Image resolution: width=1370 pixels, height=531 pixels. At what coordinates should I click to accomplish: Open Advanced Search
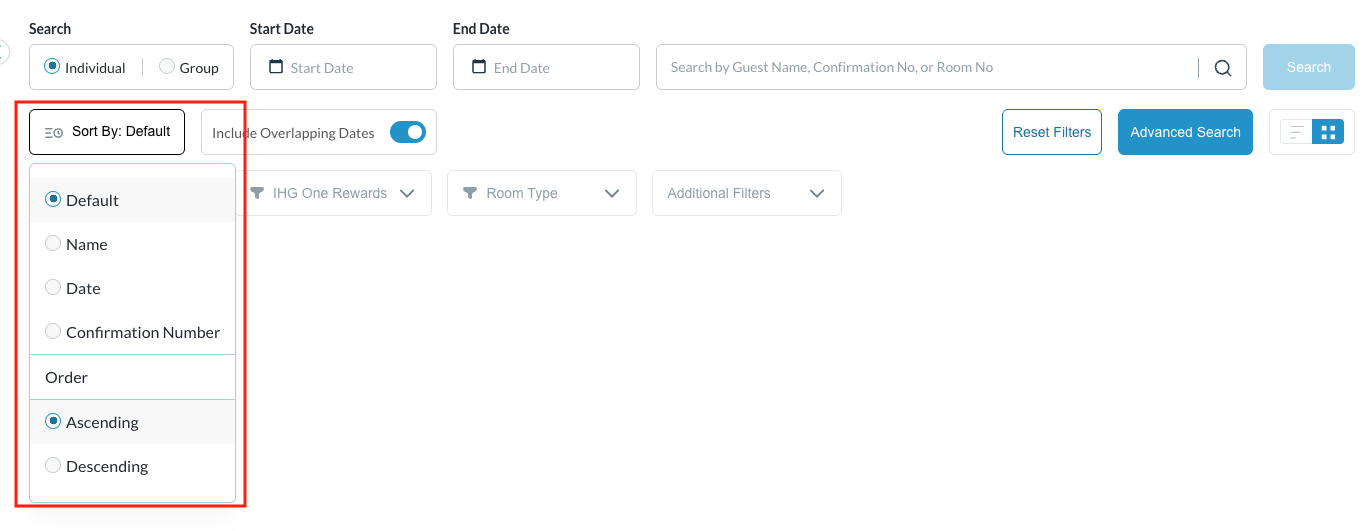tap(1185, 132)
